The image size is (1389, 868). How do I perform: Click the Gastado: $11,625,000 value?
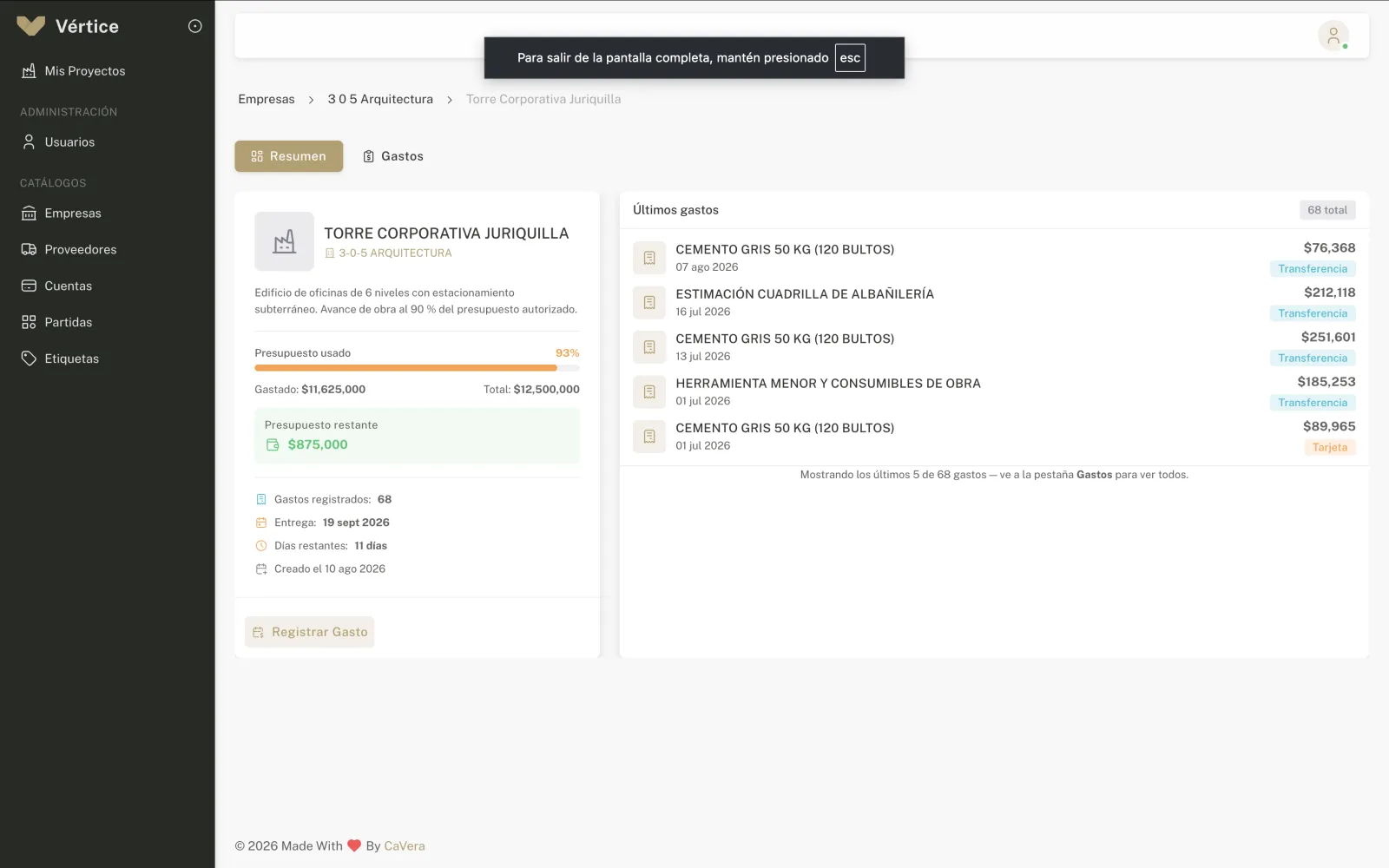pos(333,390)
